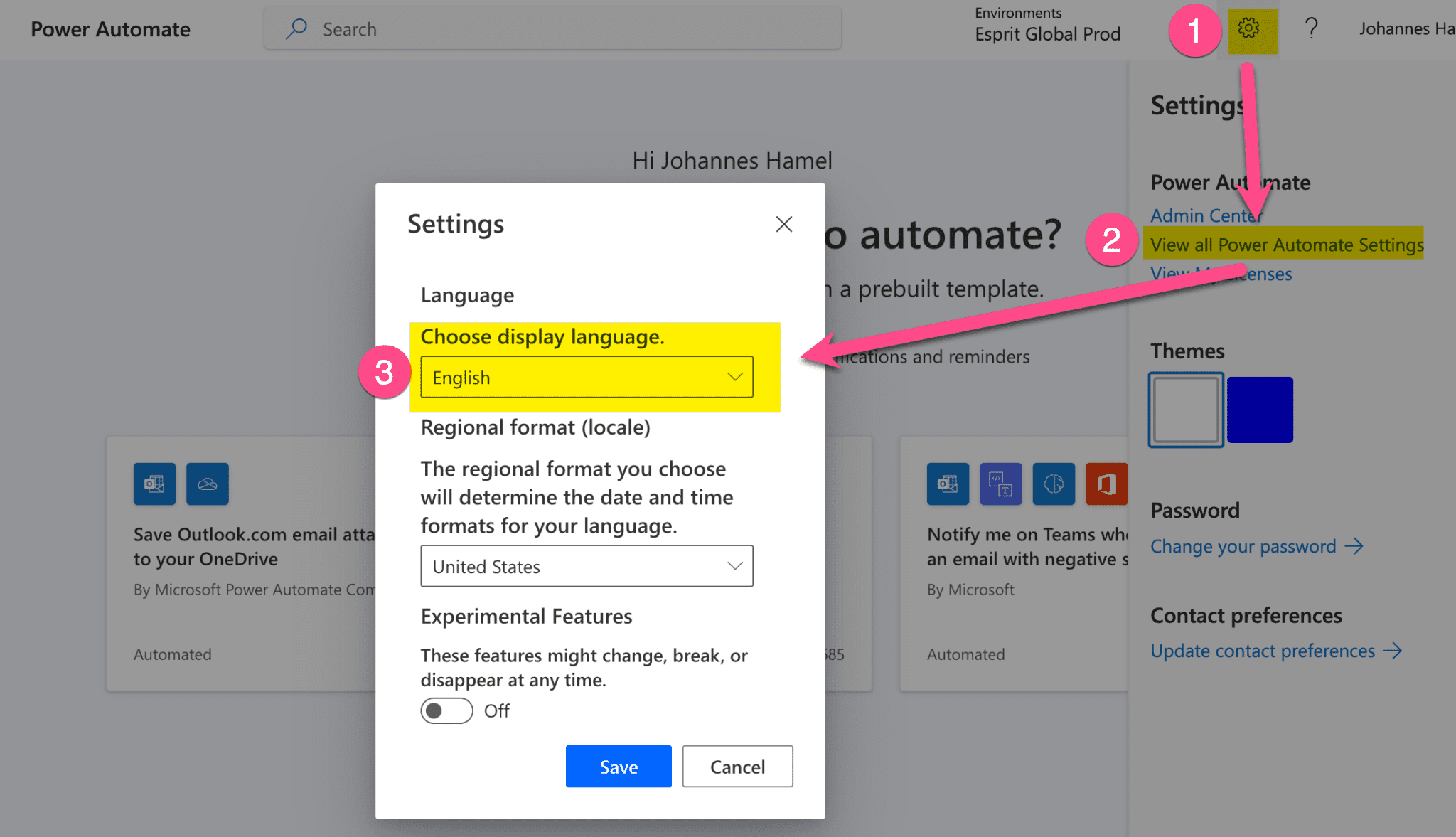Click the Save button
This screenshot has height=837, width=1456.
click(618, 766)
